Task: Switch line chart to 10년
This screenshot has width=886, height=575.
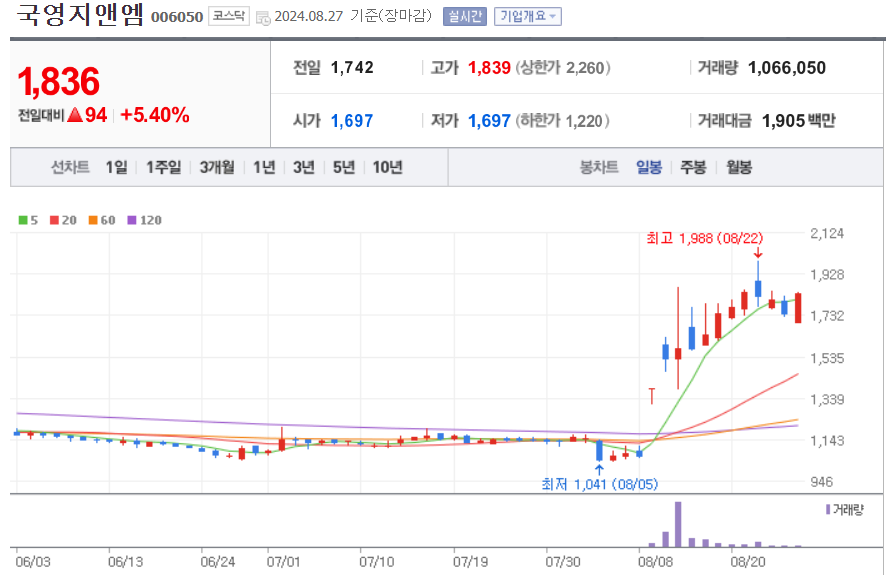Action: 388,167
